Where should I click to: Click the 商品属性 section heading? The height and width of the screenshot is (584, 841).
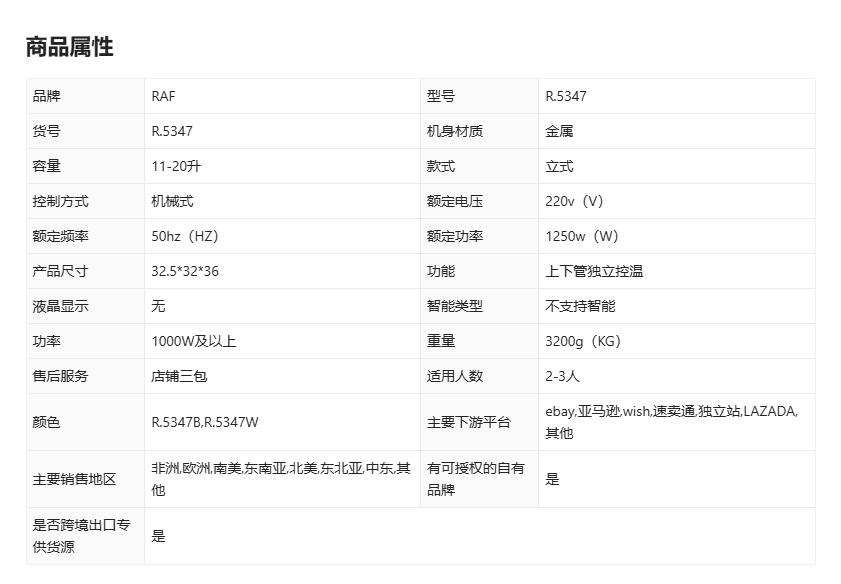point(69,46)
